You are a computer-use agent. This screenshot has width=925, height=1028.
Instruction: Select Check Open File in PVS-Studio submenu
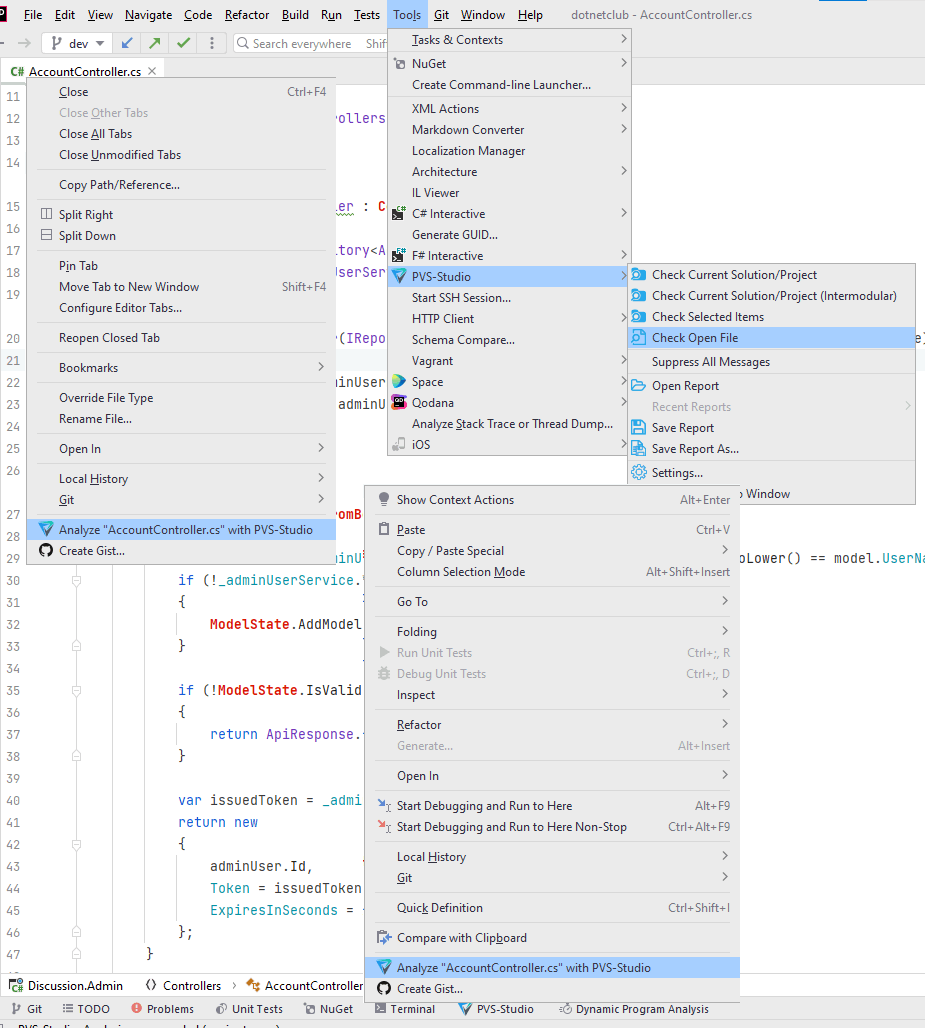pos(695,338)
